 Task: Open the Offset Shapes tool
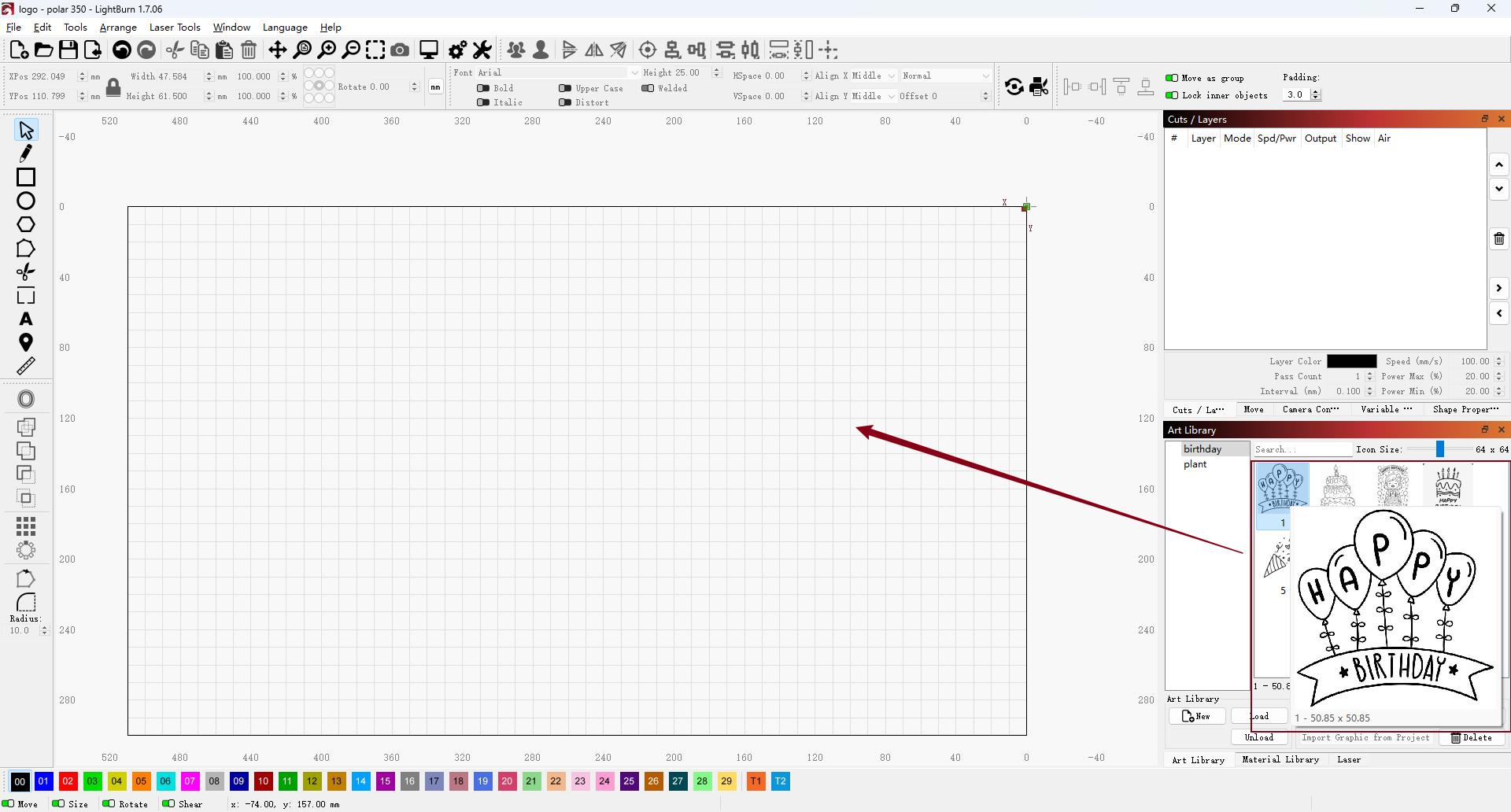click(x=26, y=399)
